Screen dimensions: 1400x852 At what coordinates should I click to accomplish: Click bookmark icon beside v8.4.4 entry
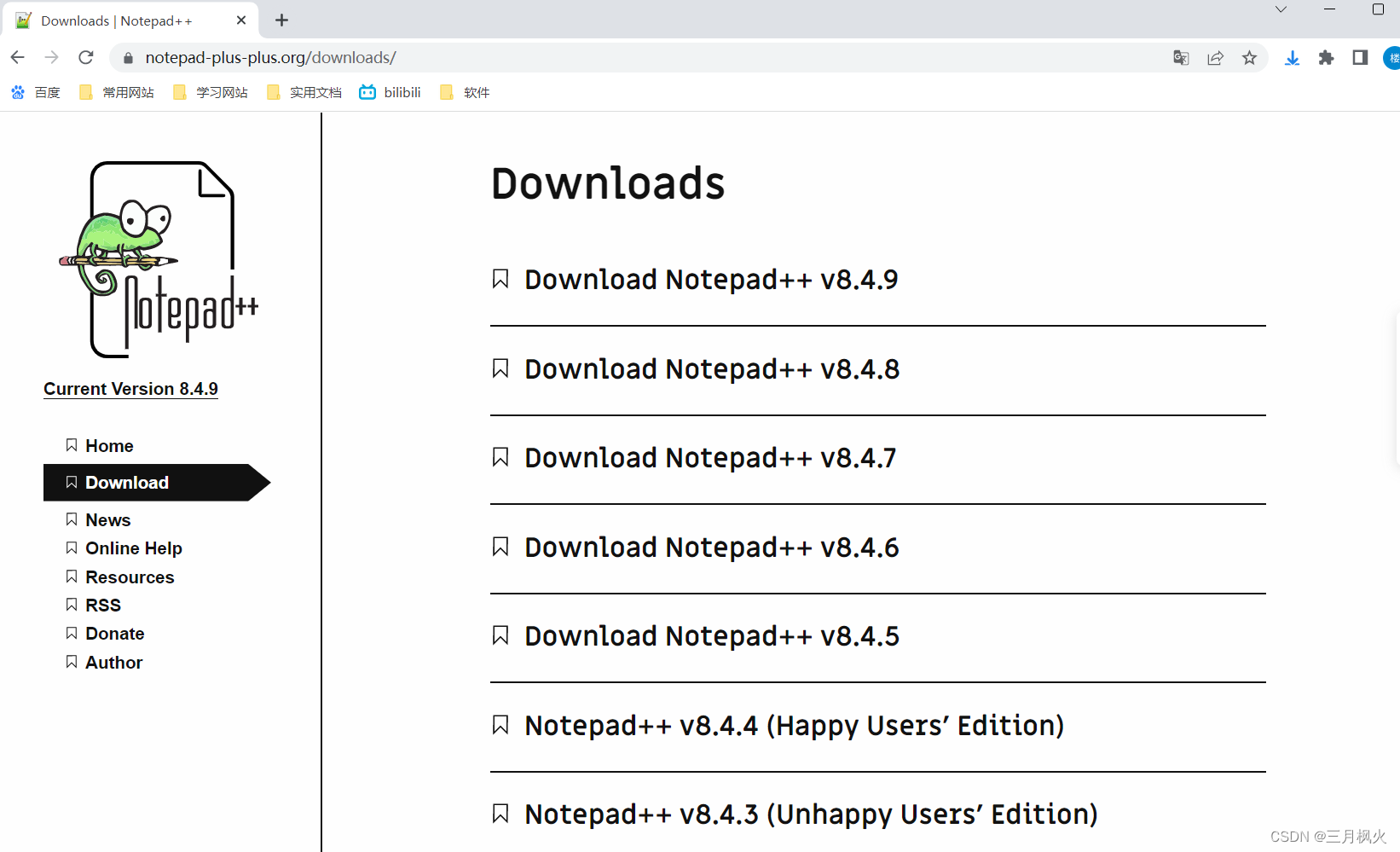pos(500,725)
